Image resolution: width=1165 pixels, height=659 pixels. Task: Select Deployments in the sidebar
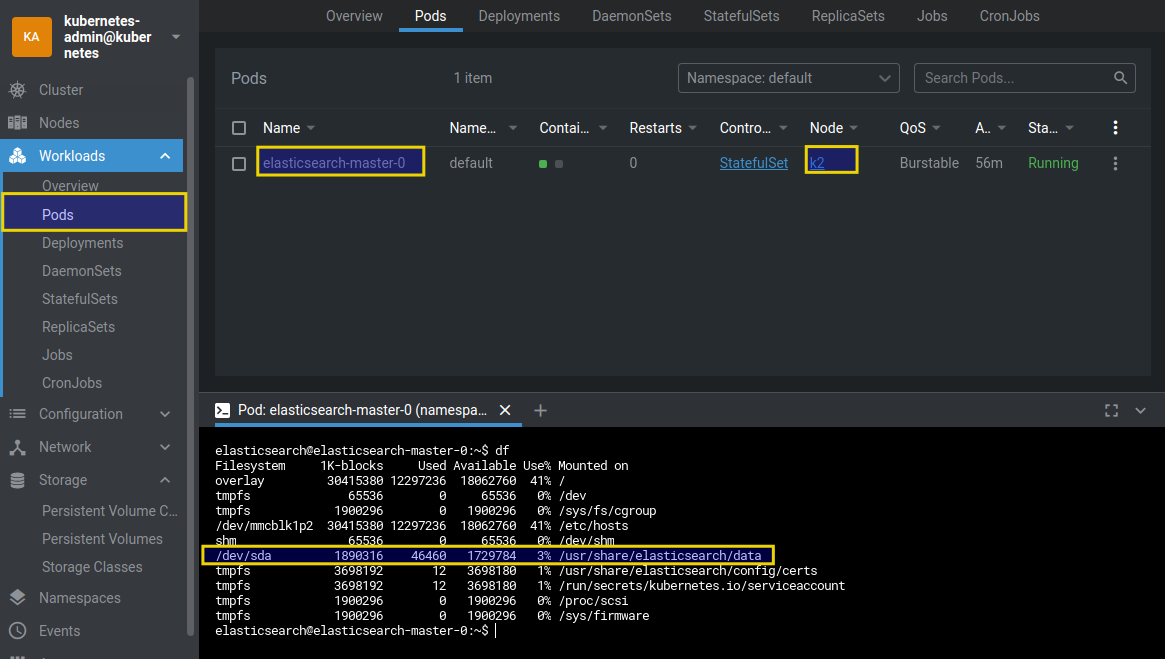click(x=82, y=243)
